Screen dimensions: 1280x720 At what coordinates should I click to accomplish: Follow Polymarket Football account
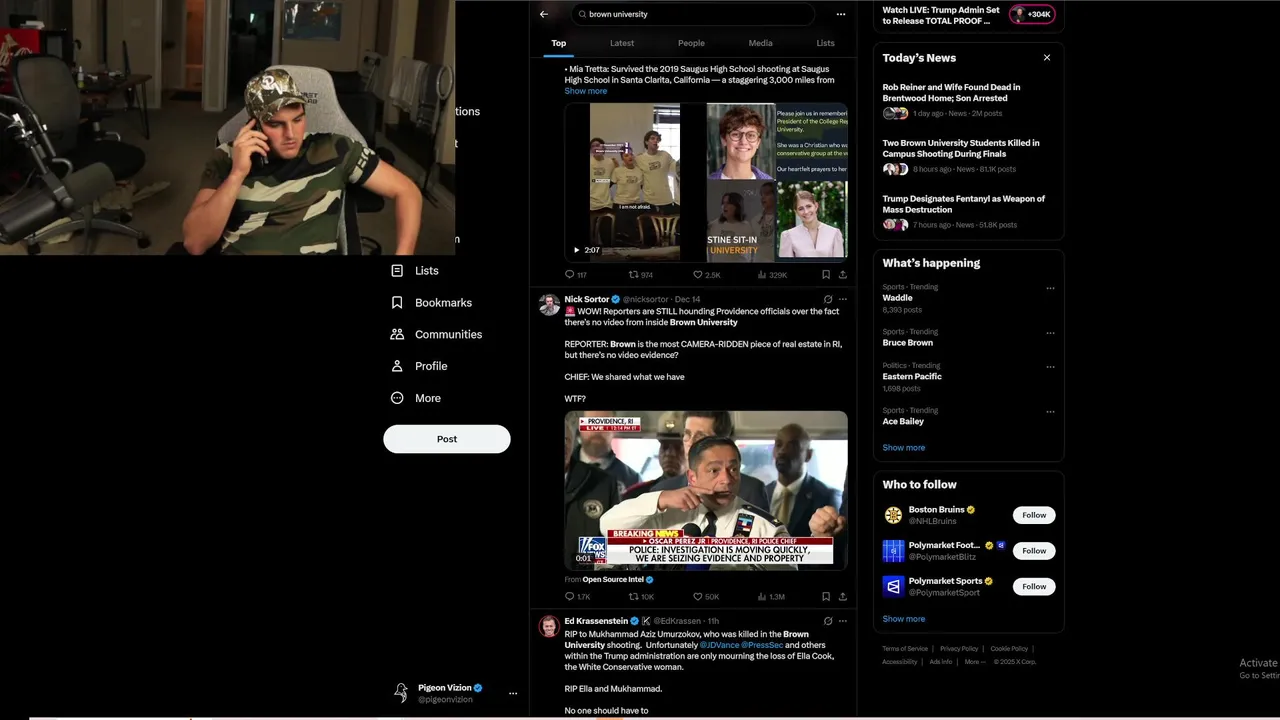point(1034,551)
